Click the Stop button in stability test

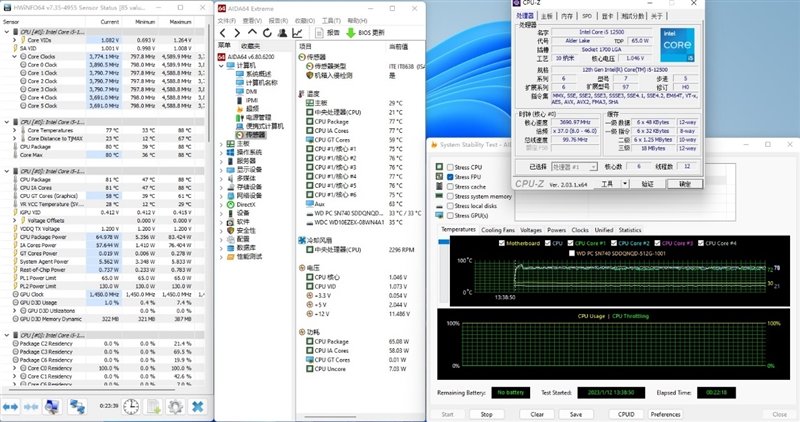click(x=486, y=414)
